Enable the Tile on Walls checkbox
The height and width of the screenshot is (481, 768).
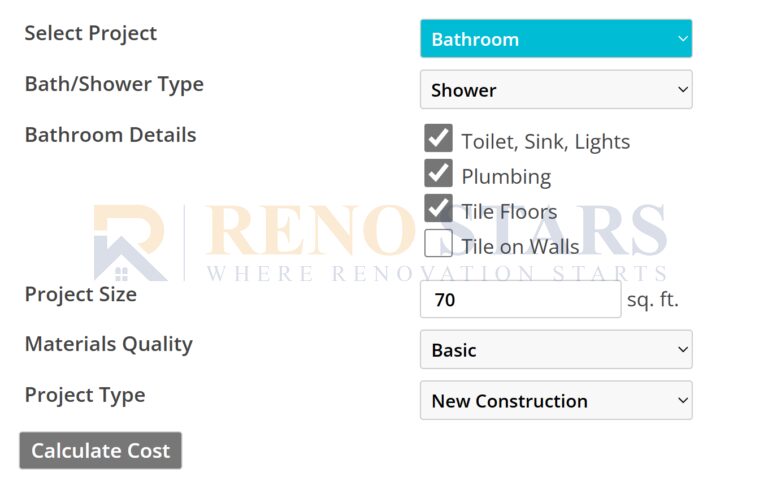coord(438,244)
